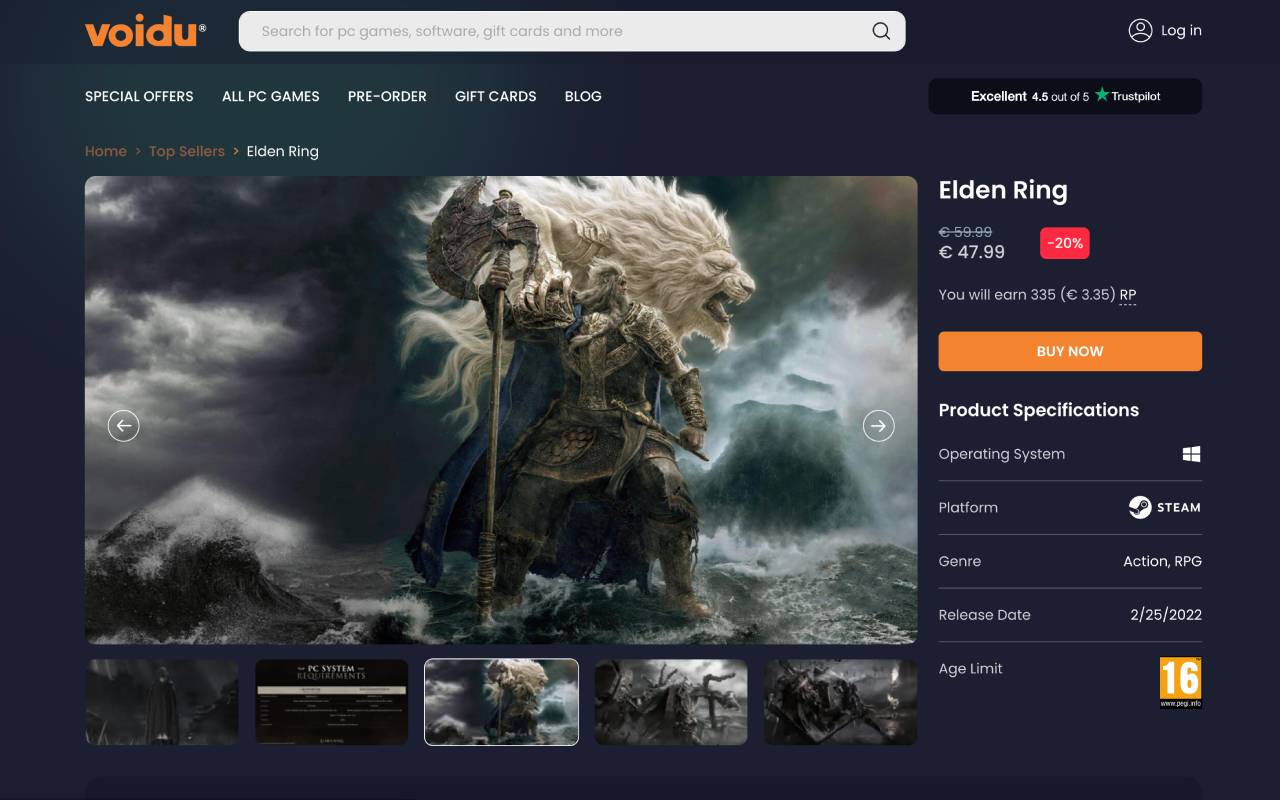Show next image with right arrow
Viewport: 1280px width, 800px height.
878,426
